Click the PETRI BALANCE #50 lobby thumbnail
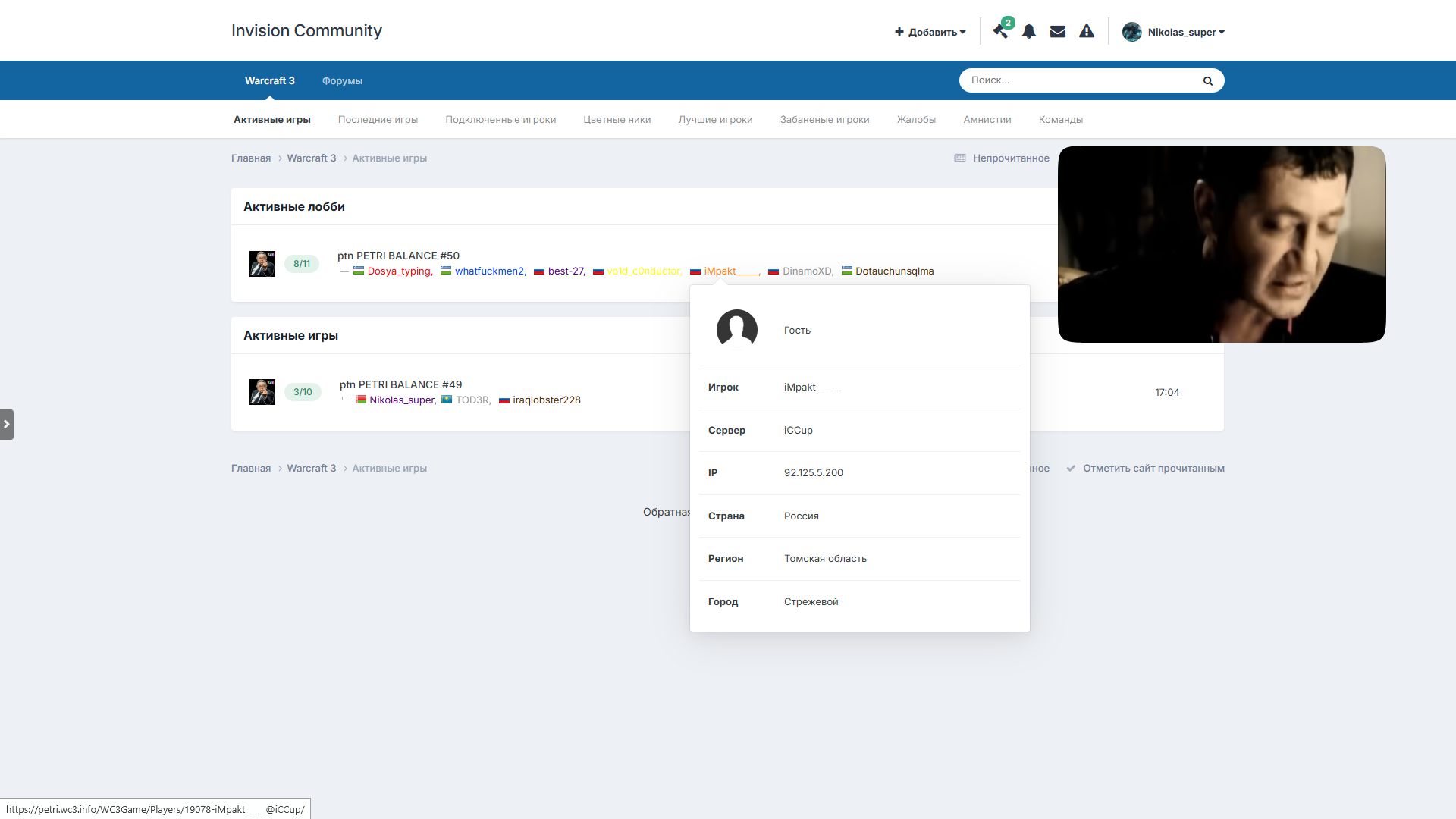The height and width of the screenshot is (819, 1456). [x=262, y=264]
